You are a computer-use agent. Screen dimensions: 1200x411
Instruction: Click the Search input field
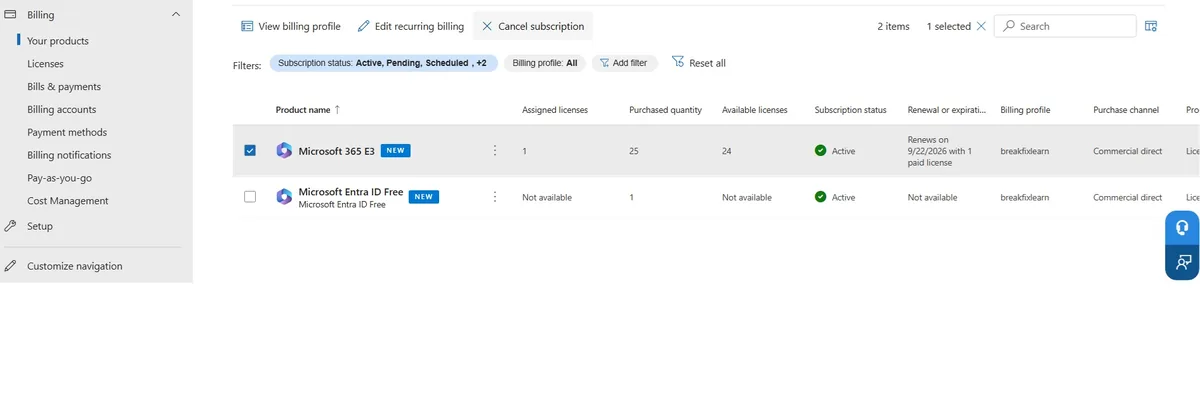coord(1065,26)
